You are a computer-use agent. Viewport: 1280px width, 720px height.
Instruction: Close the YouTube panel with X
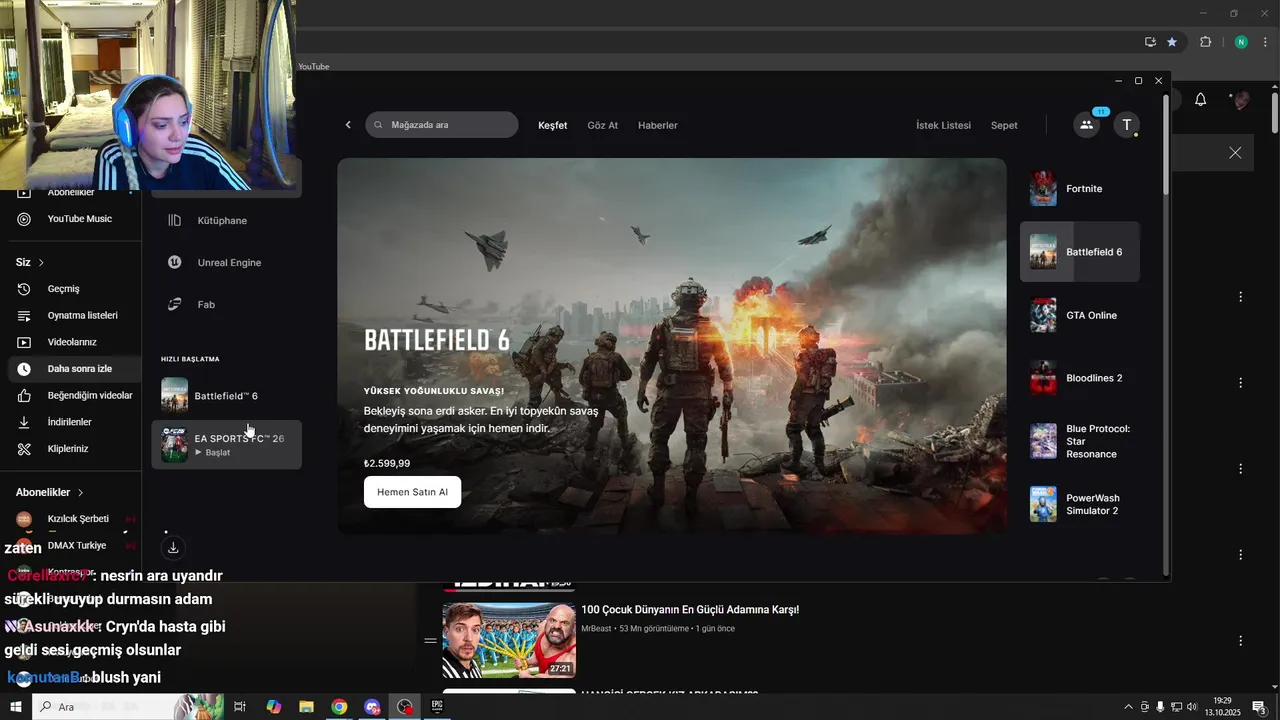1235,153
